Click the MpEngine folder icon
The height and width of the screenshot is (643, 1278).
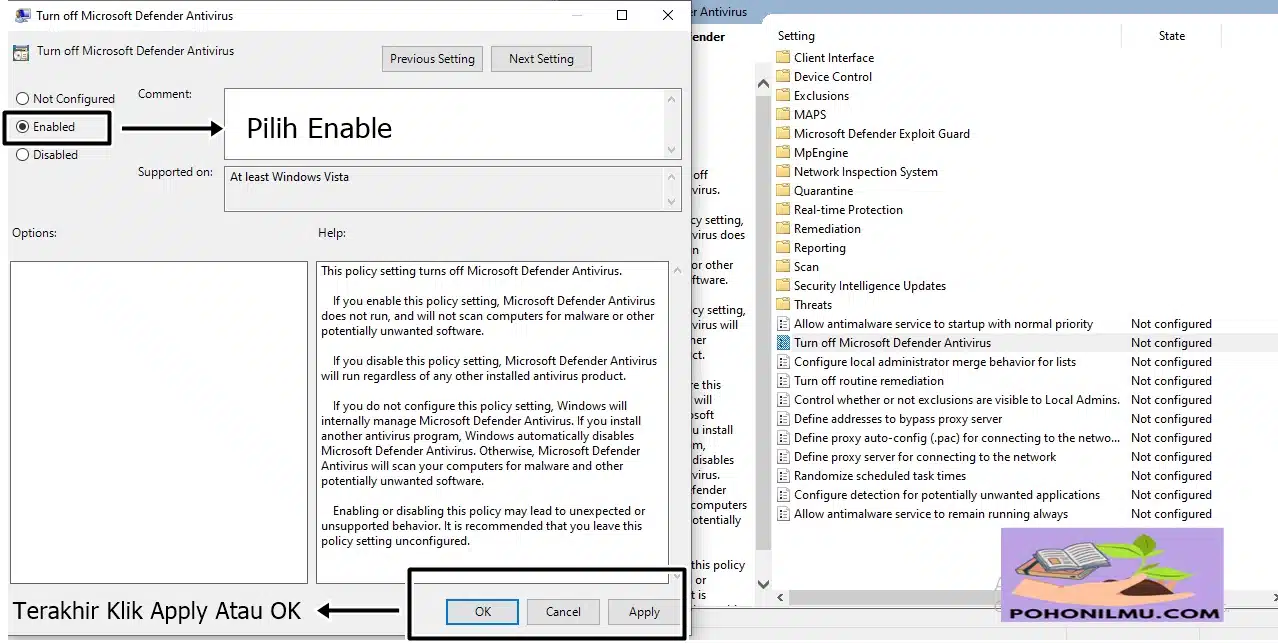[784, 152]
